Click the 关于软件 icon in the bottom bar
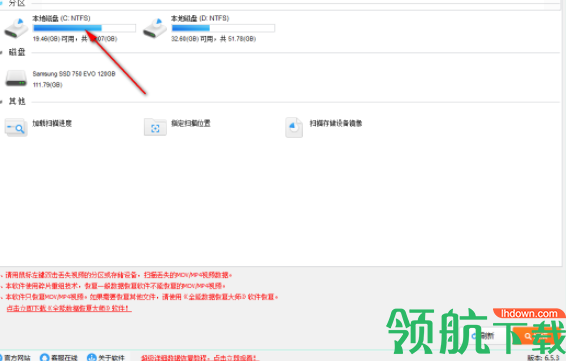 (92, 358)
